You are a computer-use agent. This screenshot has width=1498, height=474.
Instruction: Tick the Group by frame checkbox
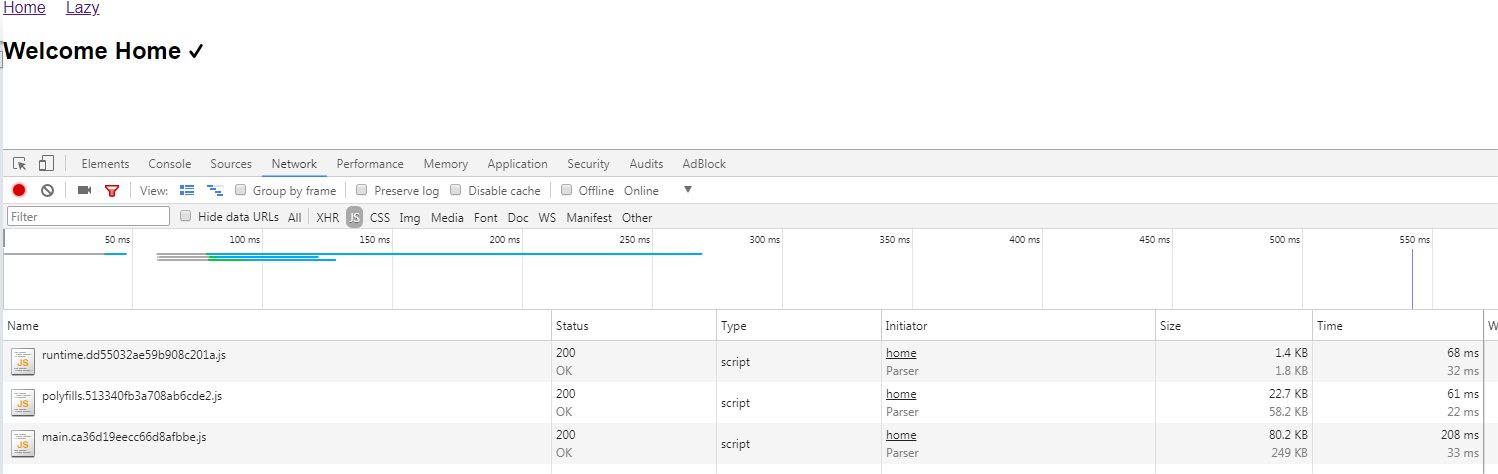pyautogui.click(x=241, y=190)
